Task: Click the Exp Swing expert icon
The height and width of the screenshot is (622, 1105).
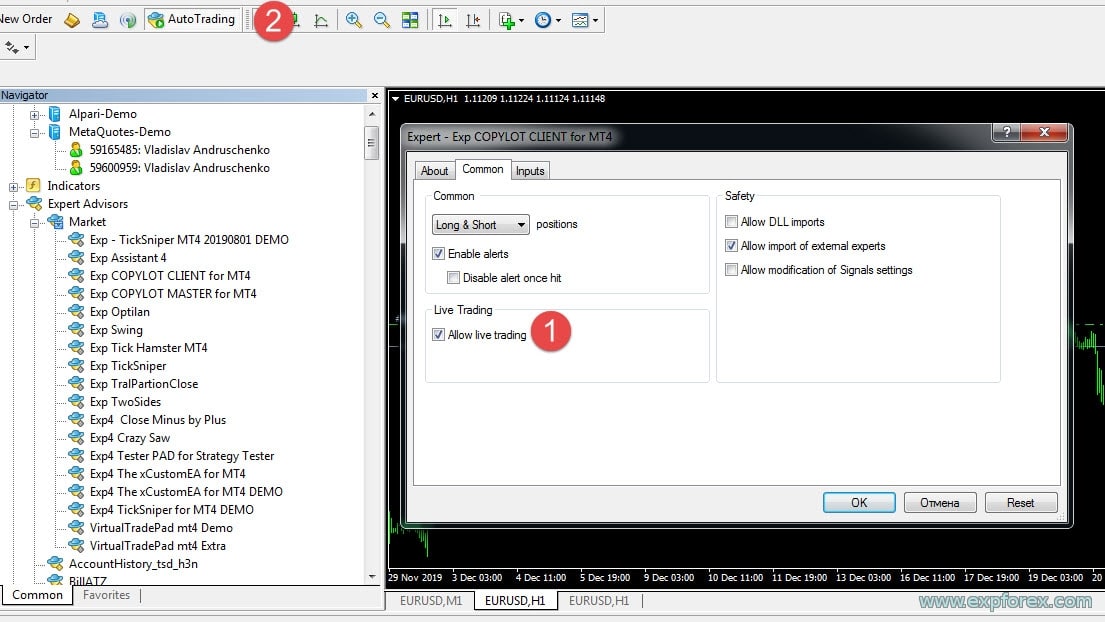Action: coord(76,330)
